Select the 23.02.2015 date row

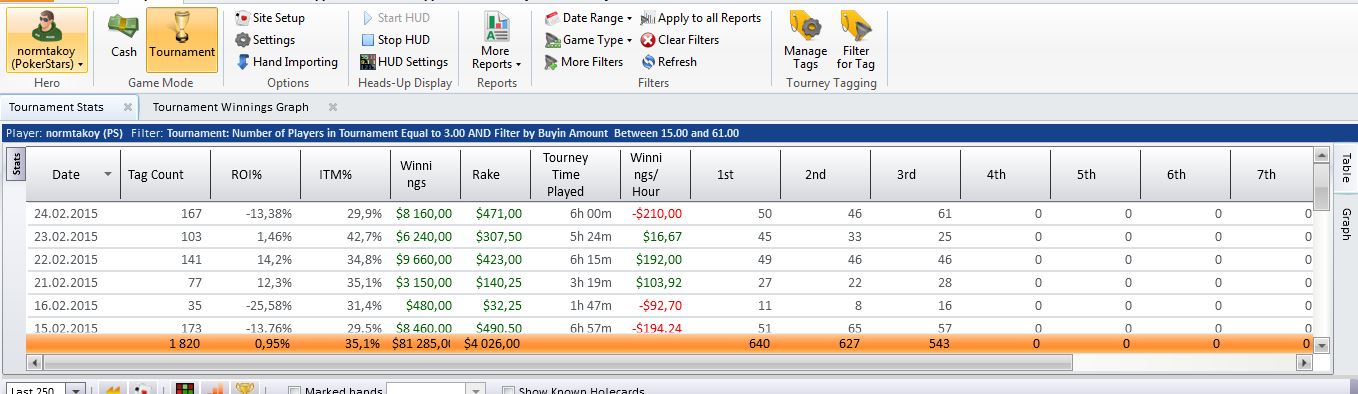tap(669, 236)
